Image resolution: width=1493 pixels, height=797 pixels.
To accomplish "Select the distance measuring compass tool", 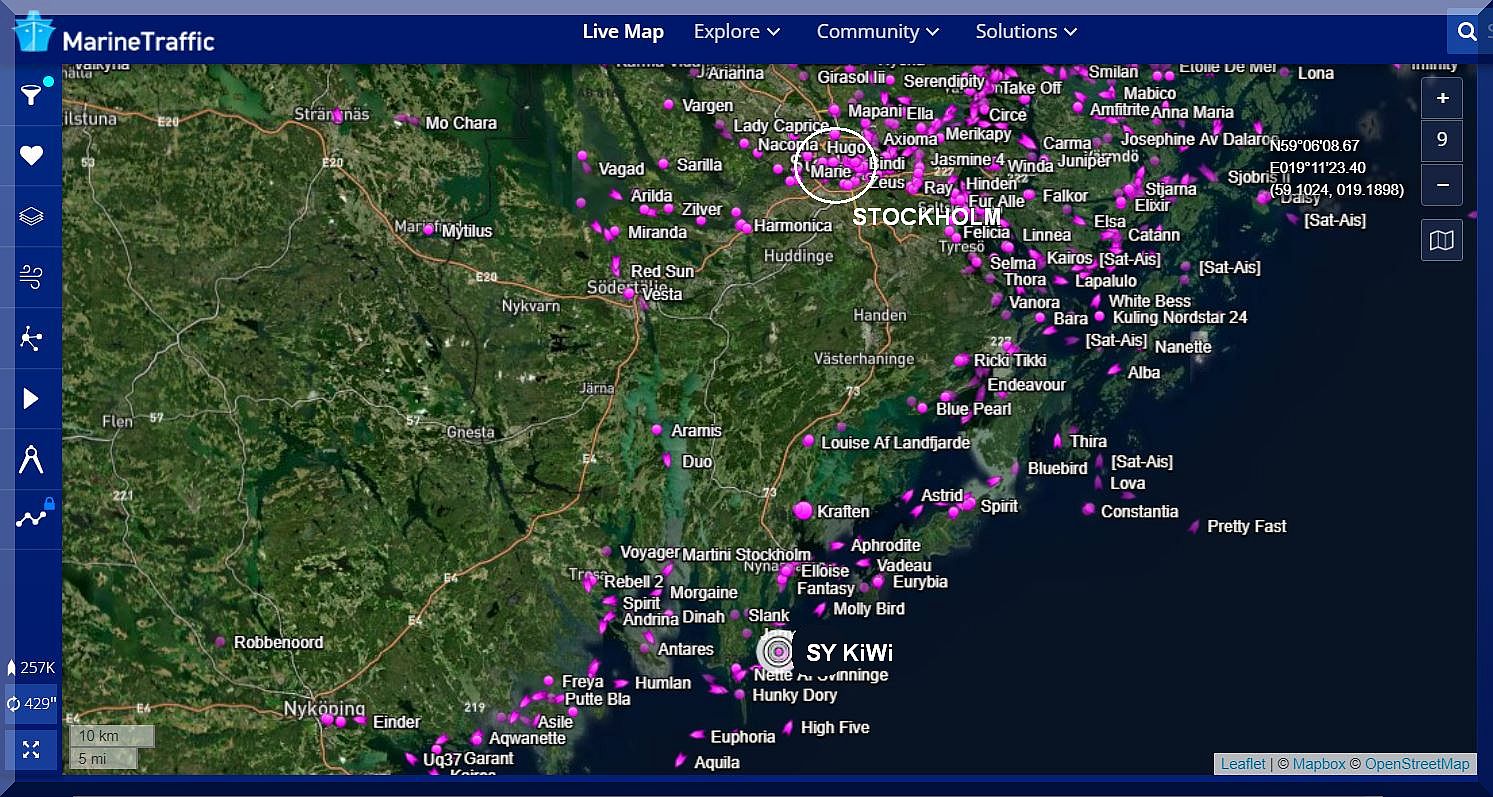I will tap(31, 460).
